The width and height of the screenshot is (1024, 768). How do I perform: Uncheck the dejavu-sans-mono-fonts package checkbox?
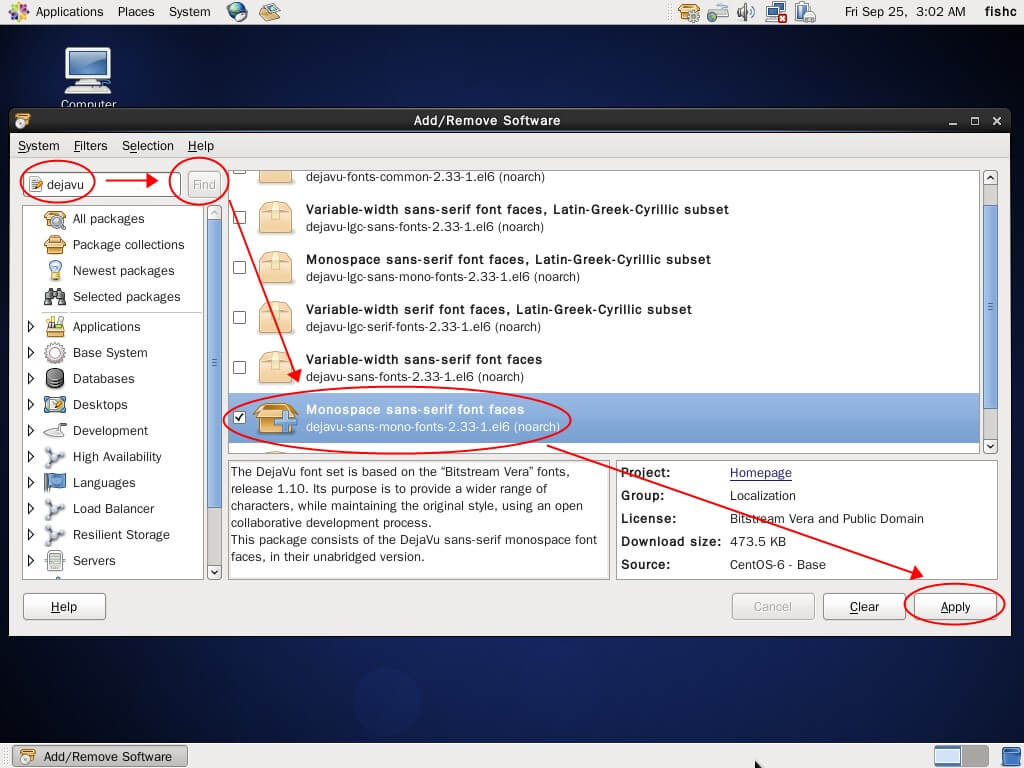(239, 418)
